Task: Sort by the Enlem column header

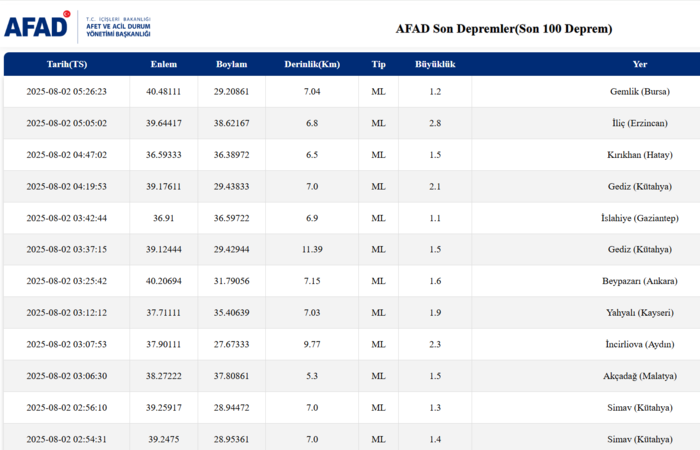Action: [164, 64]
